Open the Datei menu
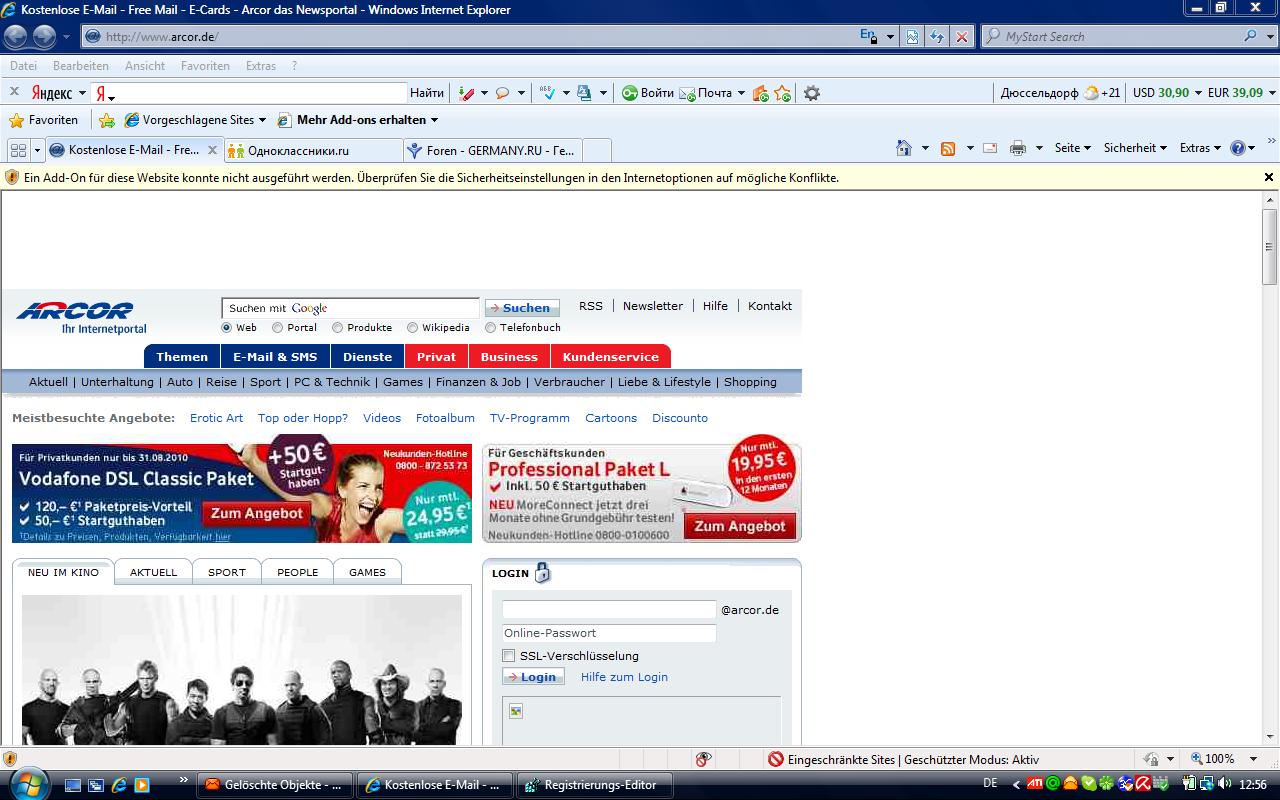 23,66
